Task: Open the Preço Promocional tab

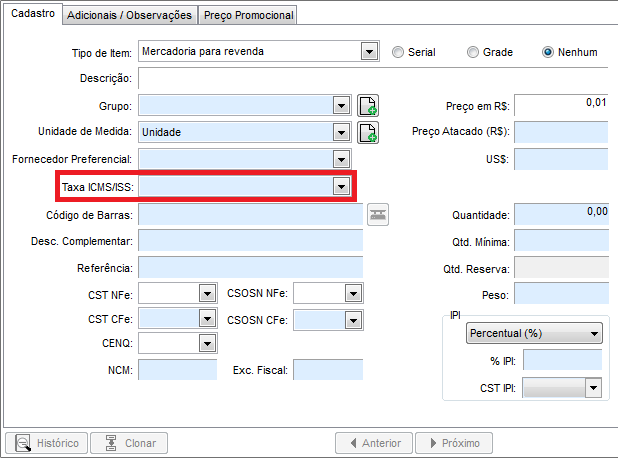Action: pyautogui.click(x=248, y=15)
